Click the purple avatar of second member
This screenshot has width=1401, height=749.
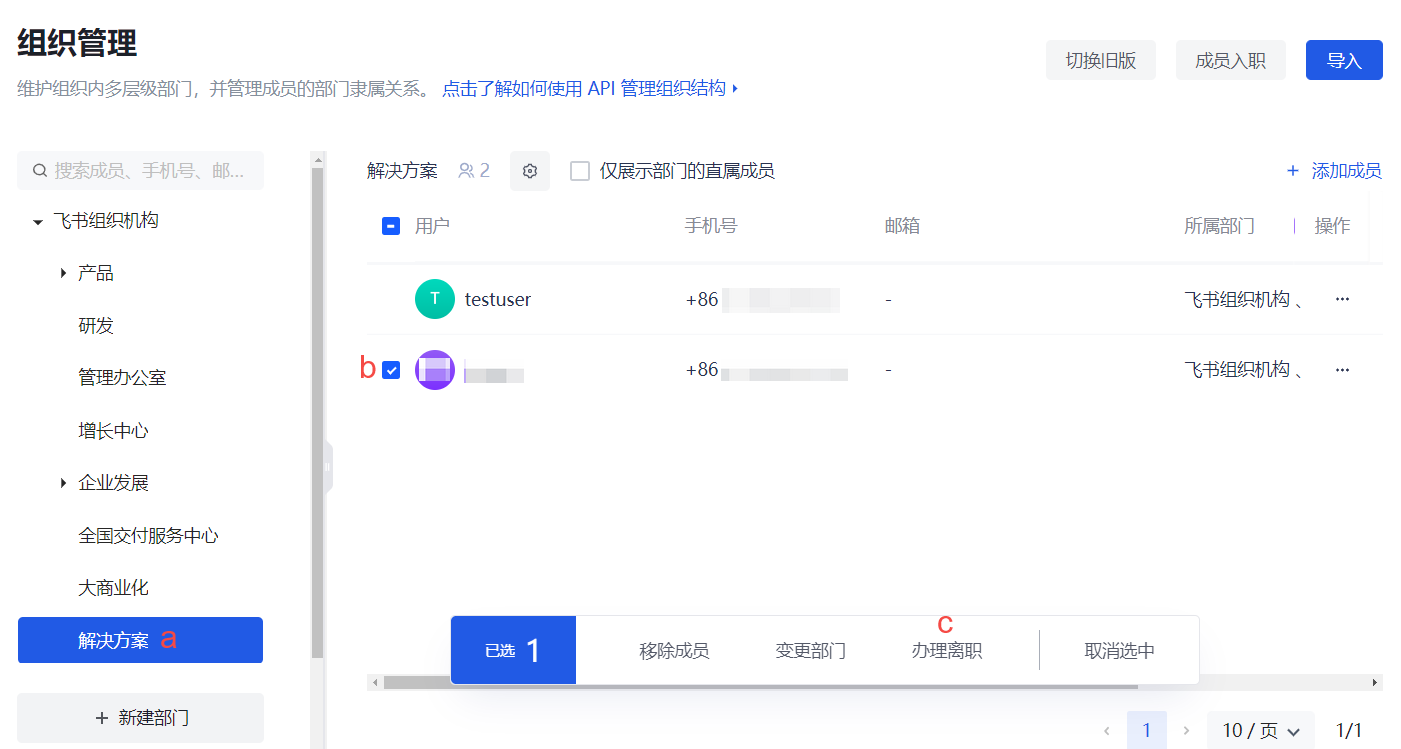tap(434, 370)
